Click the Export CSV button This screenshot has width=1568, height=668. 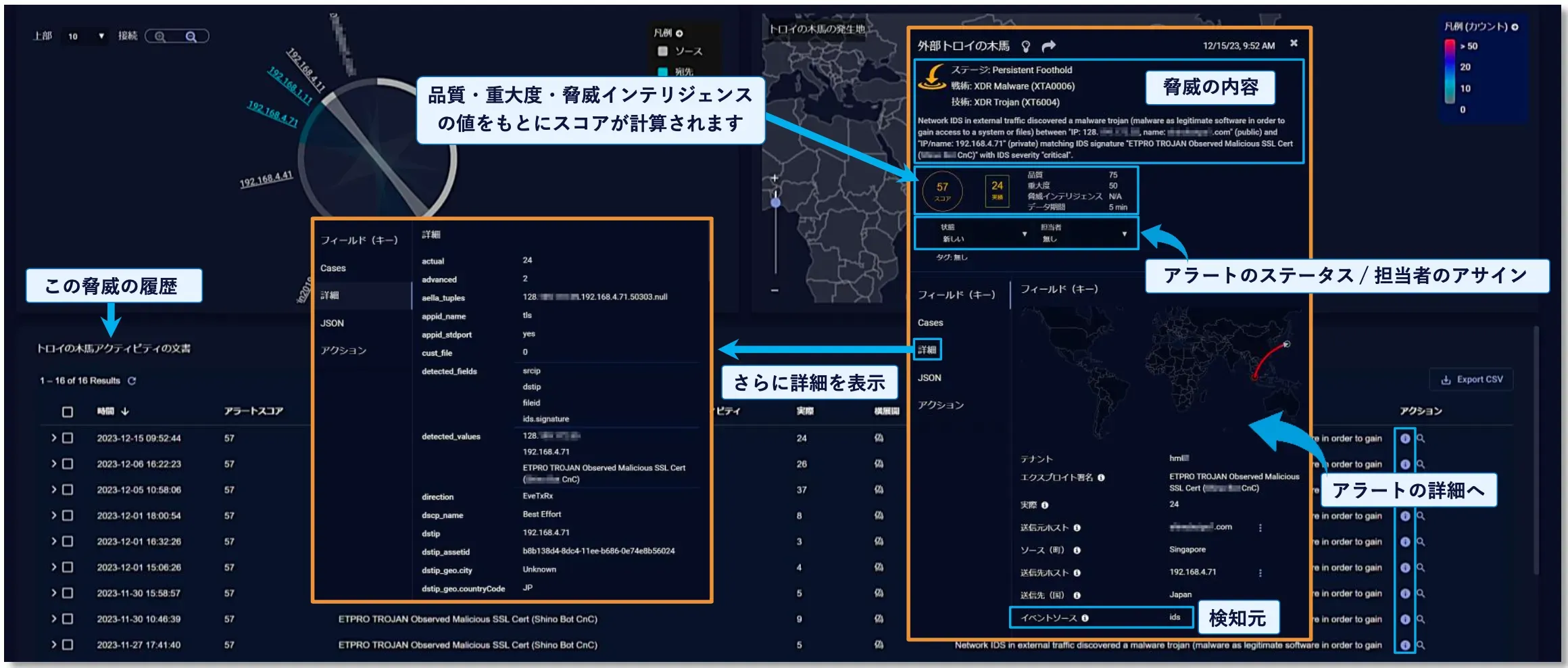(x=1471, y=379)
